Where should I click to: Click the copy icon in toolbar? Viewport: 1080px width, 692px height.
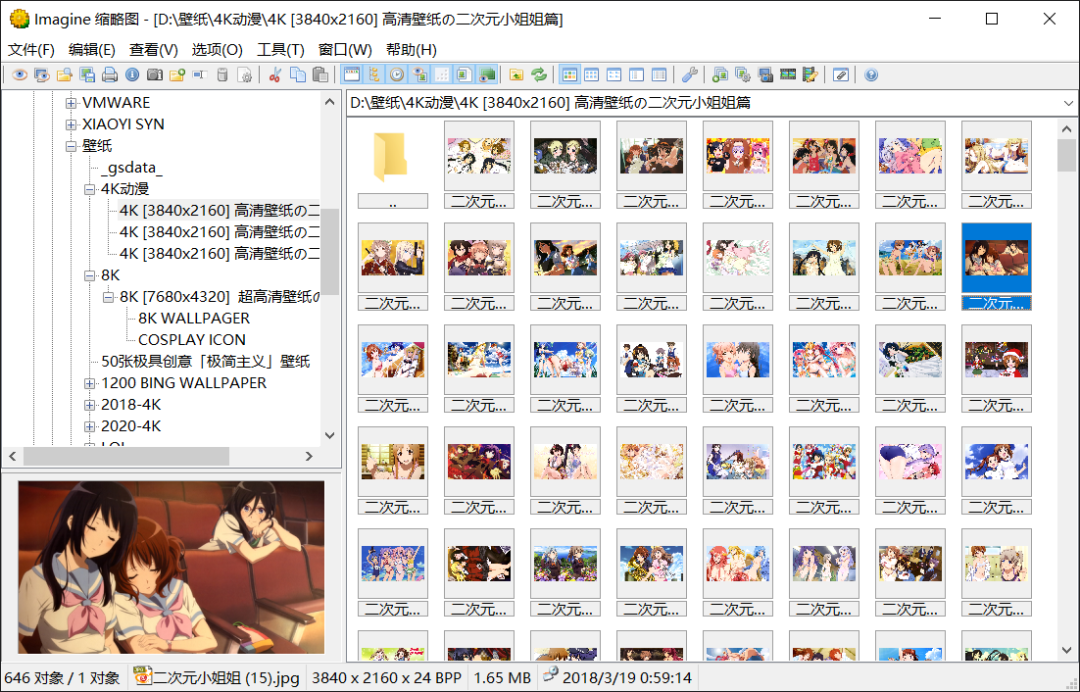point(298,75)
